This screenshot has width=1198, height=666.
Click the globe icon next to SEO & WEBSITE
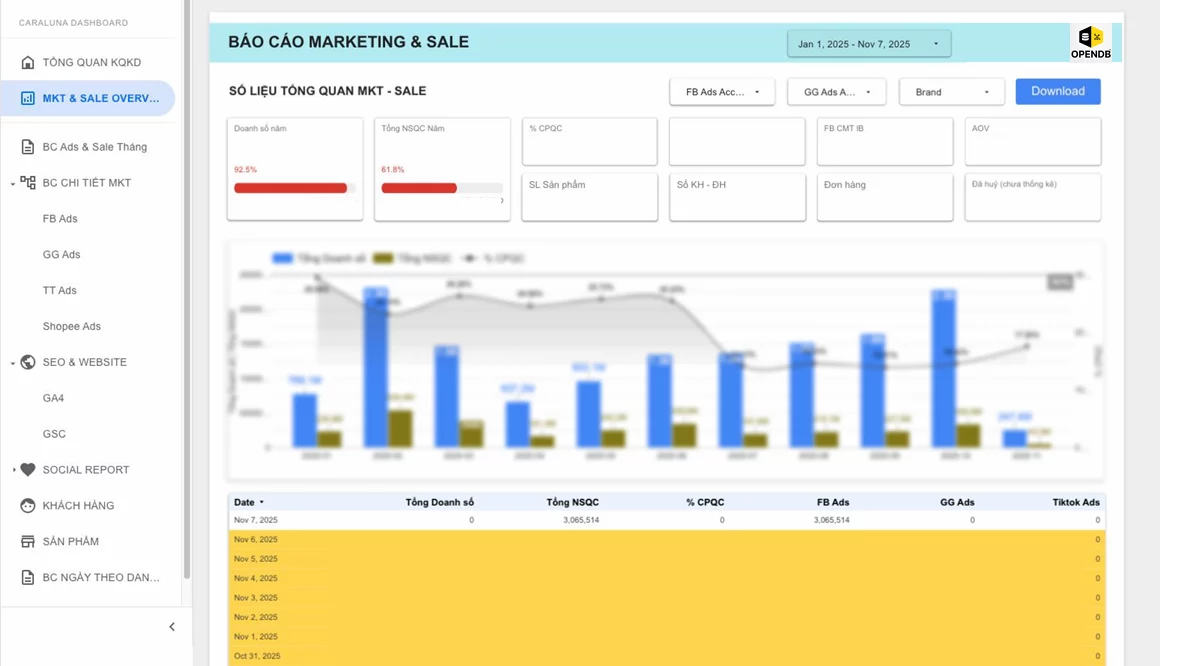coord(28,362)
